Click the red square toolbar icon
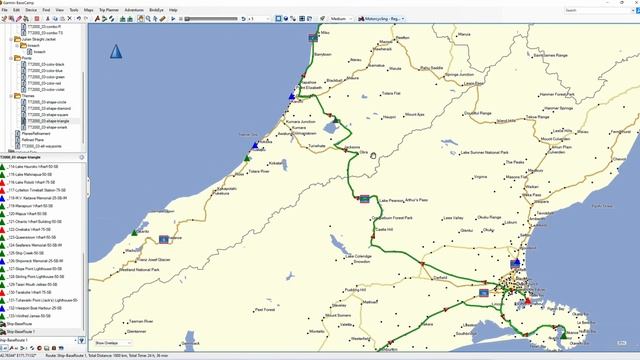 [37, 19]
